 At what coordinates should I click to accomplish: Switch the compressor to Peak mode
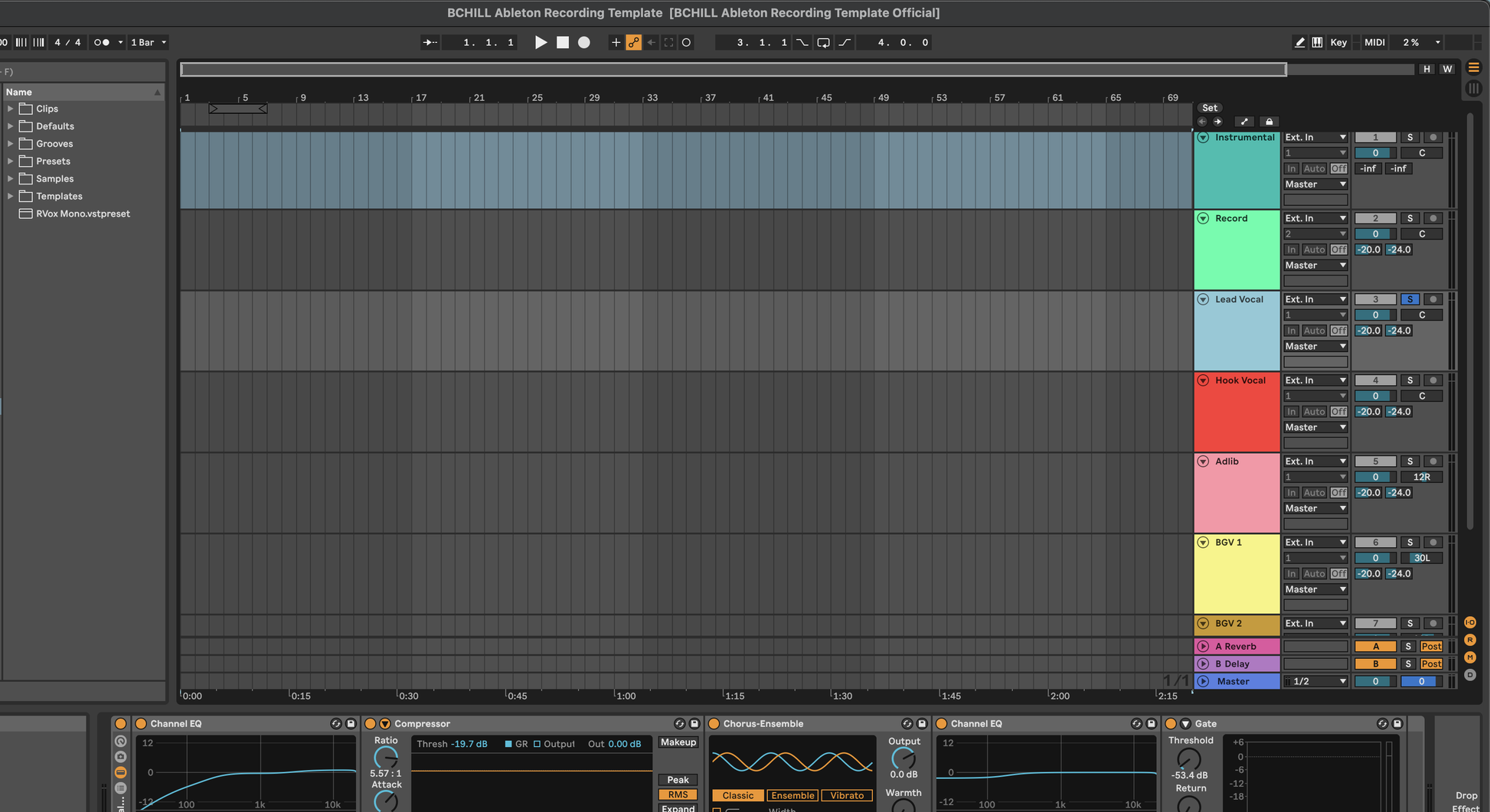(678, 780)
